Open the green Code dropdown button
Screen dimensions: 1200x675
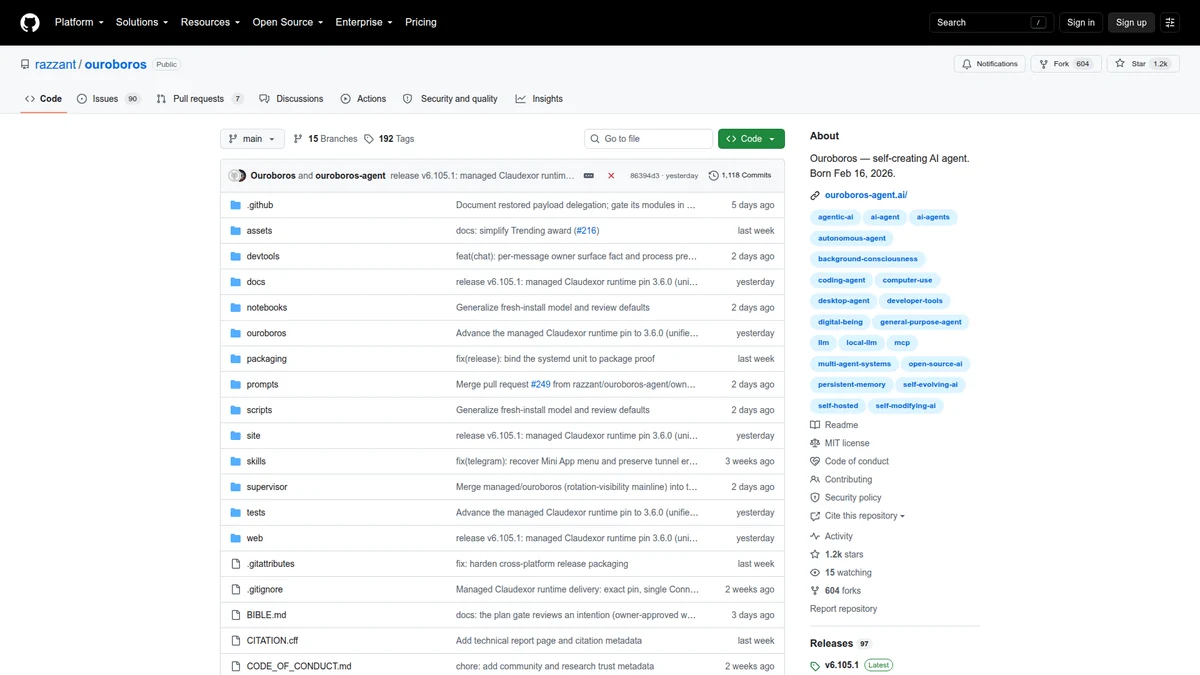coord(751,139)
